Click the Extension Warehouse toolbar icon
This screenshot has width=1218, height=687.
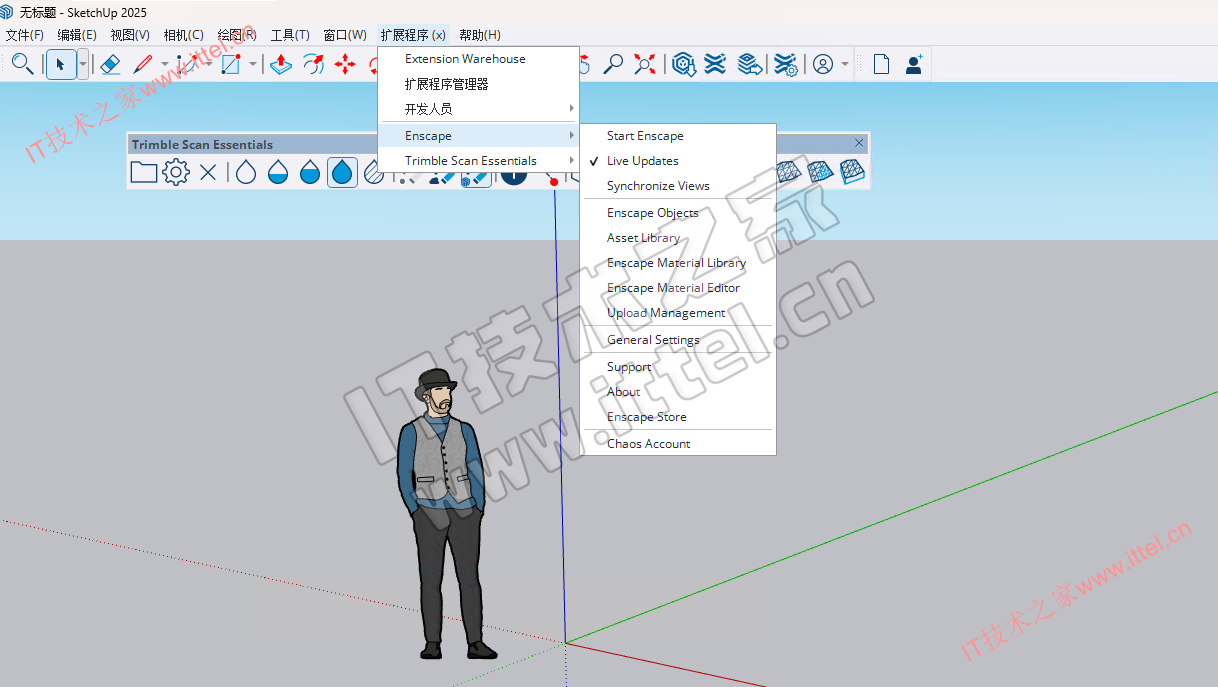coord(715,65)
